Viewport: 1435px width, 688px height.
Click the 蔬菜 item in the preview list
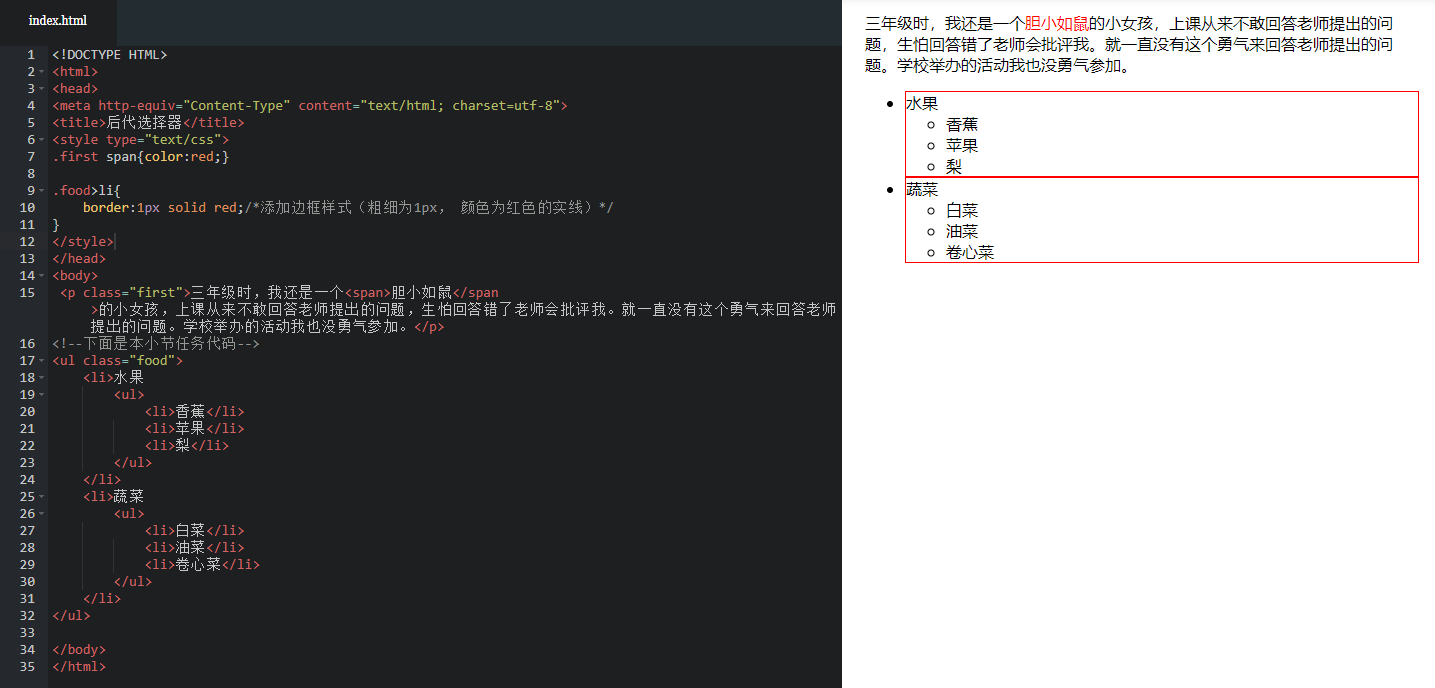click(x=921, y=189)
